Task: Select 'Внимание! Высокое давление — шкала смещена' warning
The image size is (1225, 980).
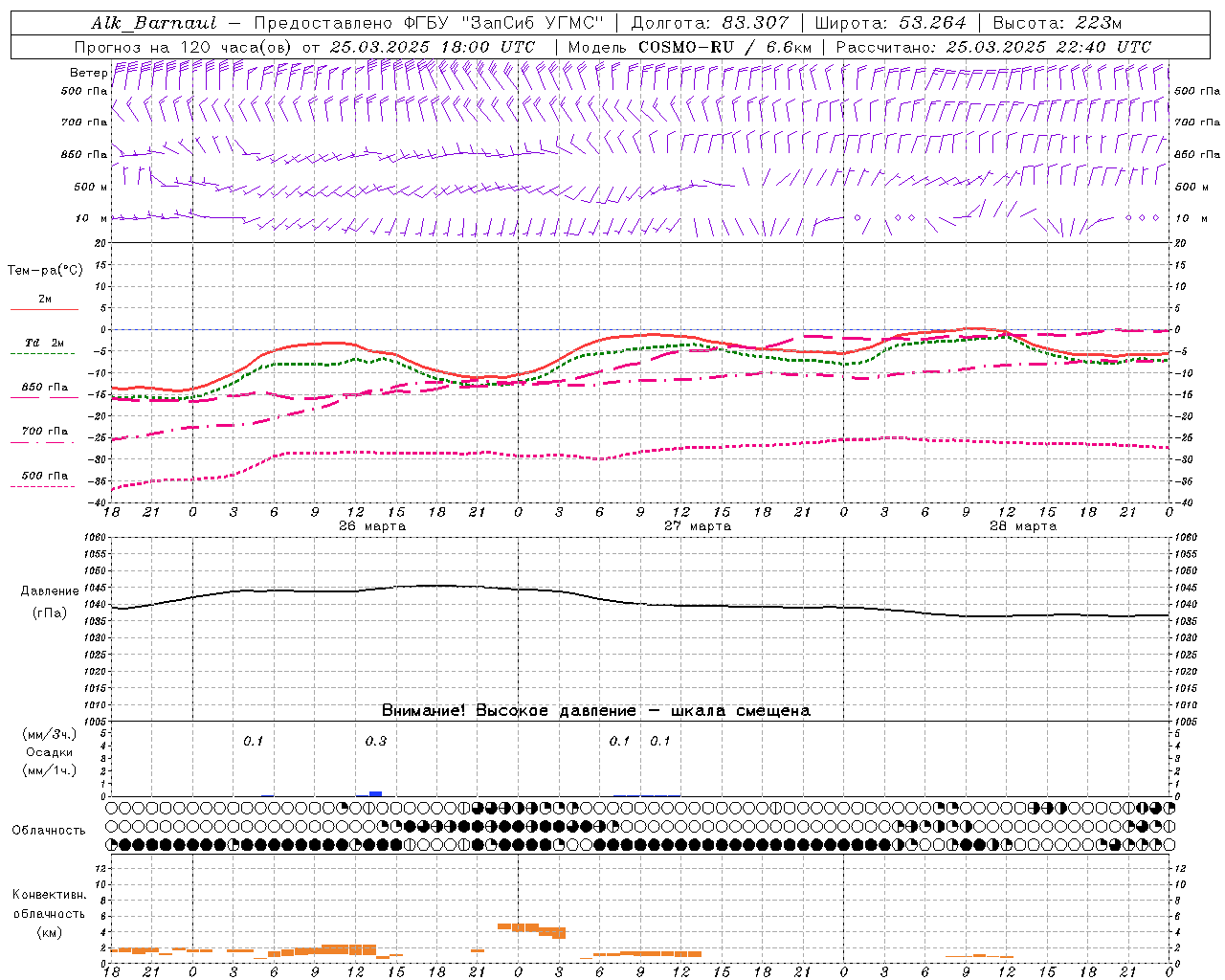Action: tap(596, 711)
